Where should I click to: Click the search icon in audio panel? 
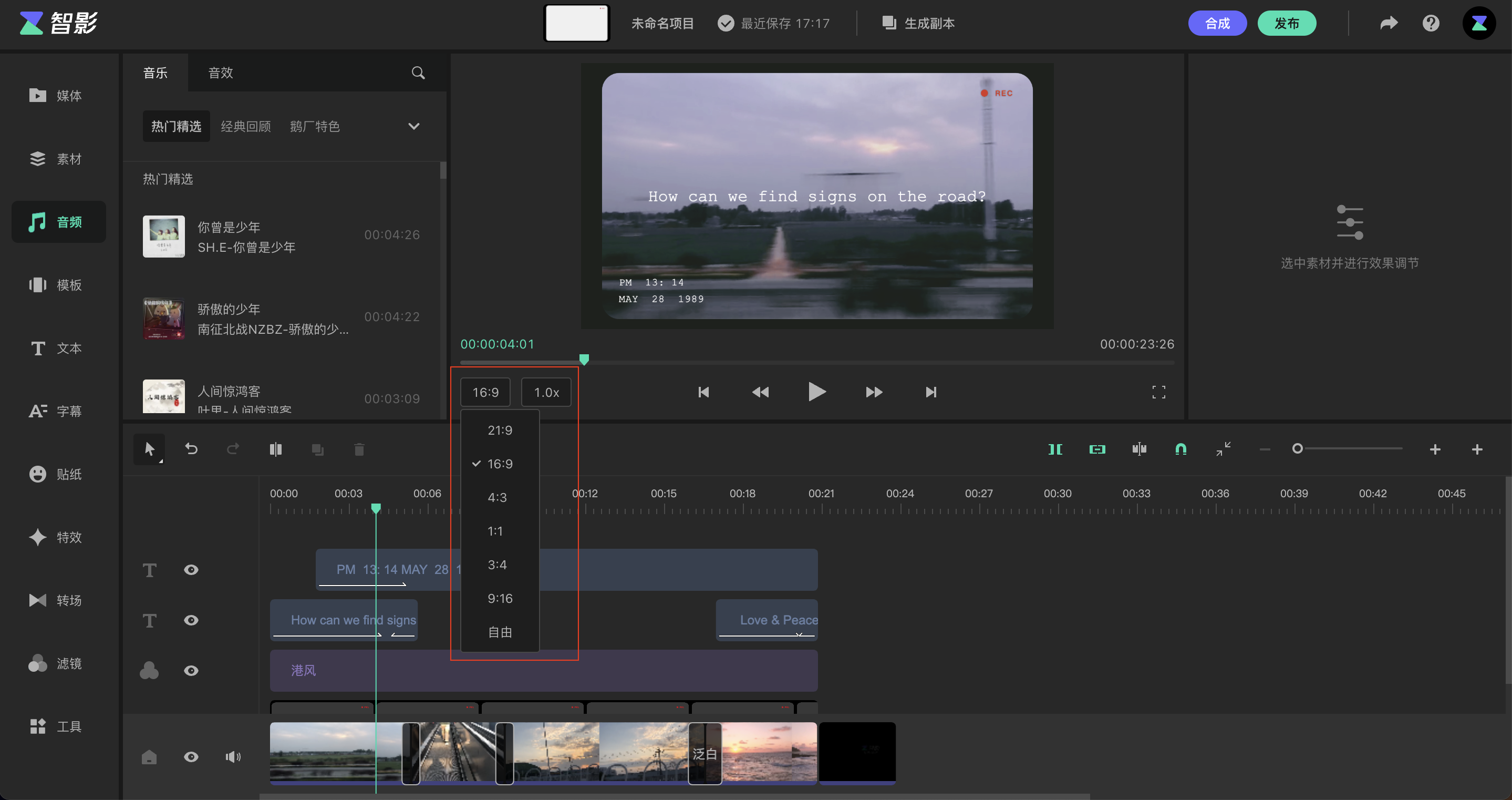(418, 73)
